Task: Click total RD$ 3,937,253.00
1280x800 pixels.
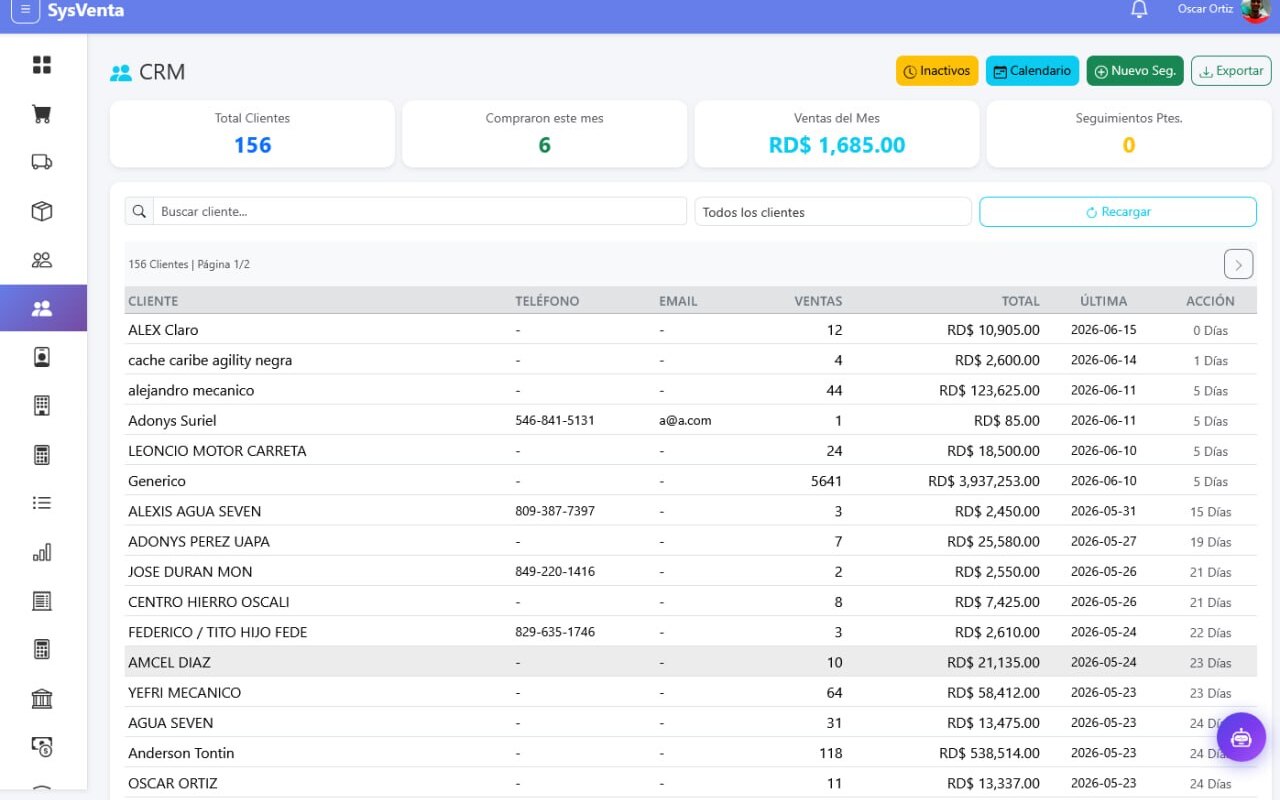Action: [x=984, y=481]
